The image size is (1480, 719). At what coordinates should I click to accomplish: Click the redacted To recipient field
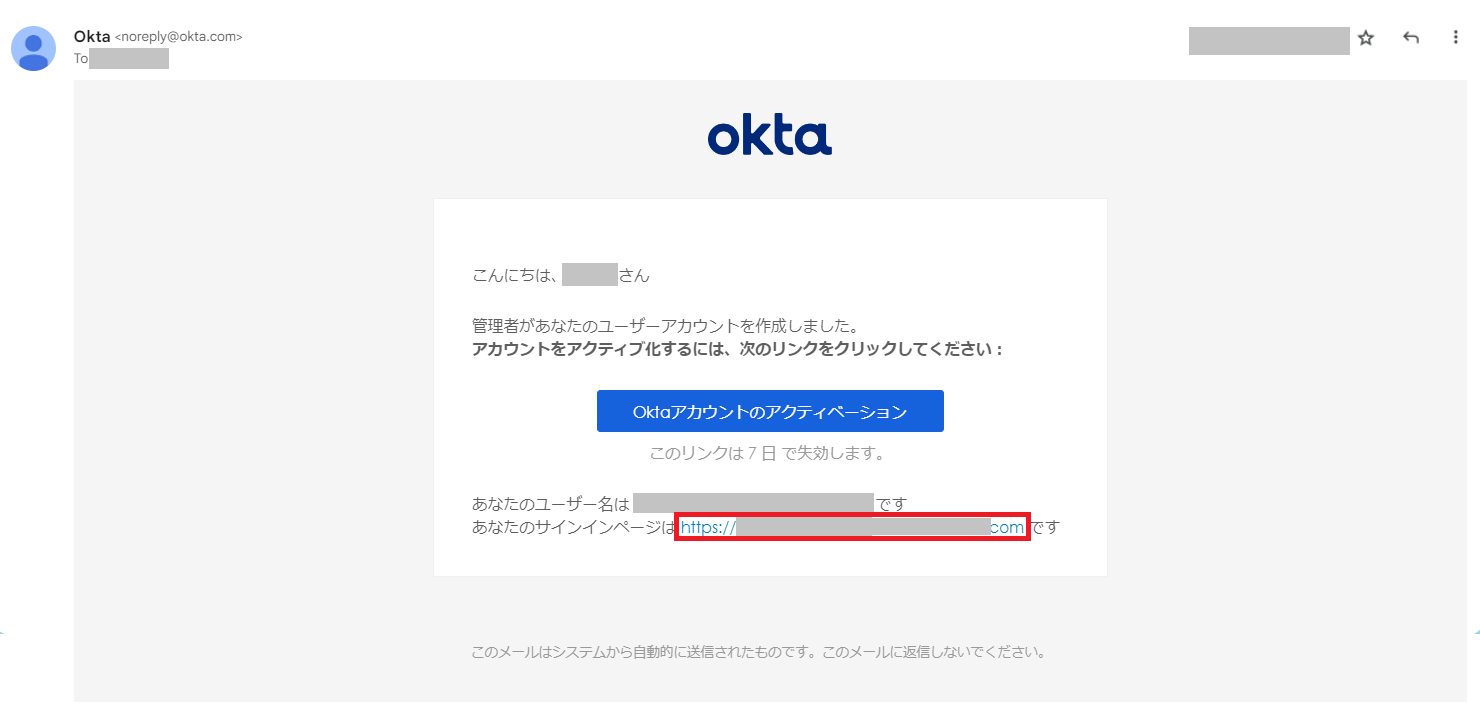pos(128,58)
